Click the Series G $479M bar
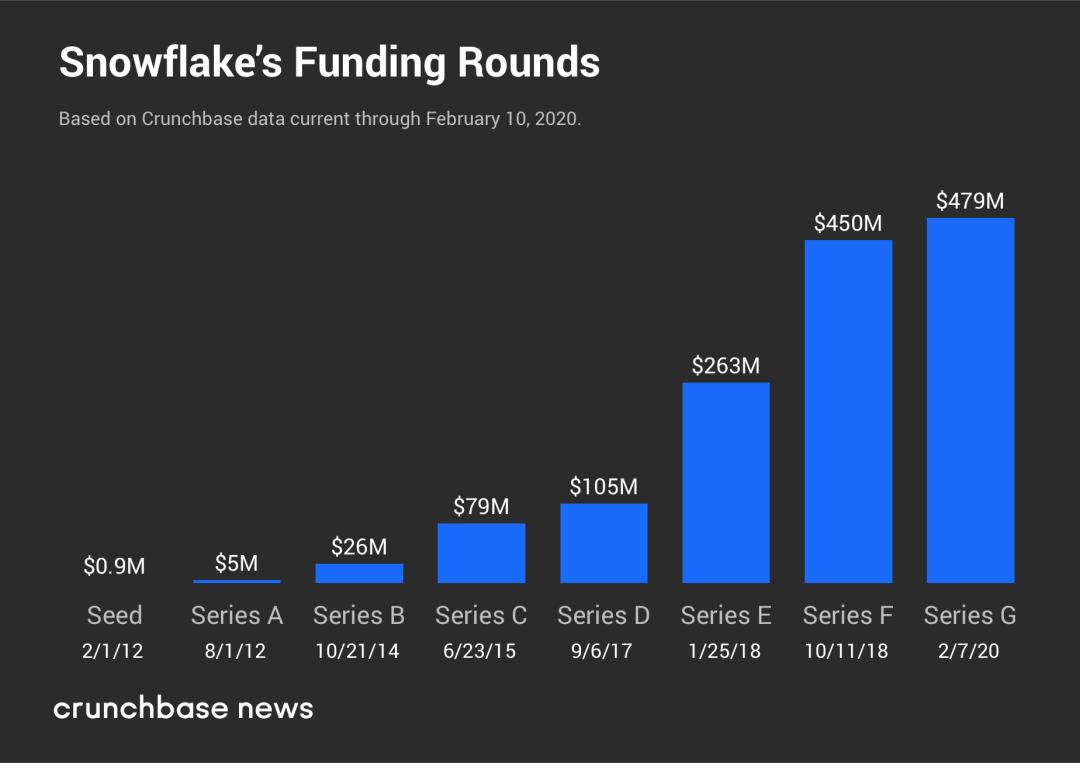This screenshot has height=763, width=1080. (x=970, y=400)
